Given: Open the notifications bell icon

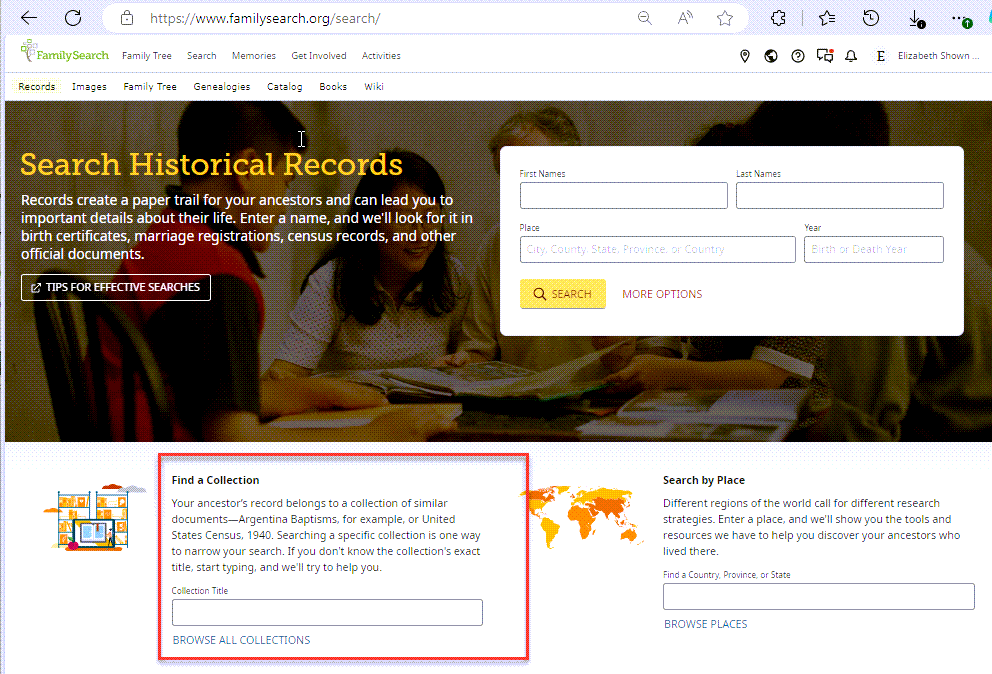Looking at the screenshot, I should (851, 56).
